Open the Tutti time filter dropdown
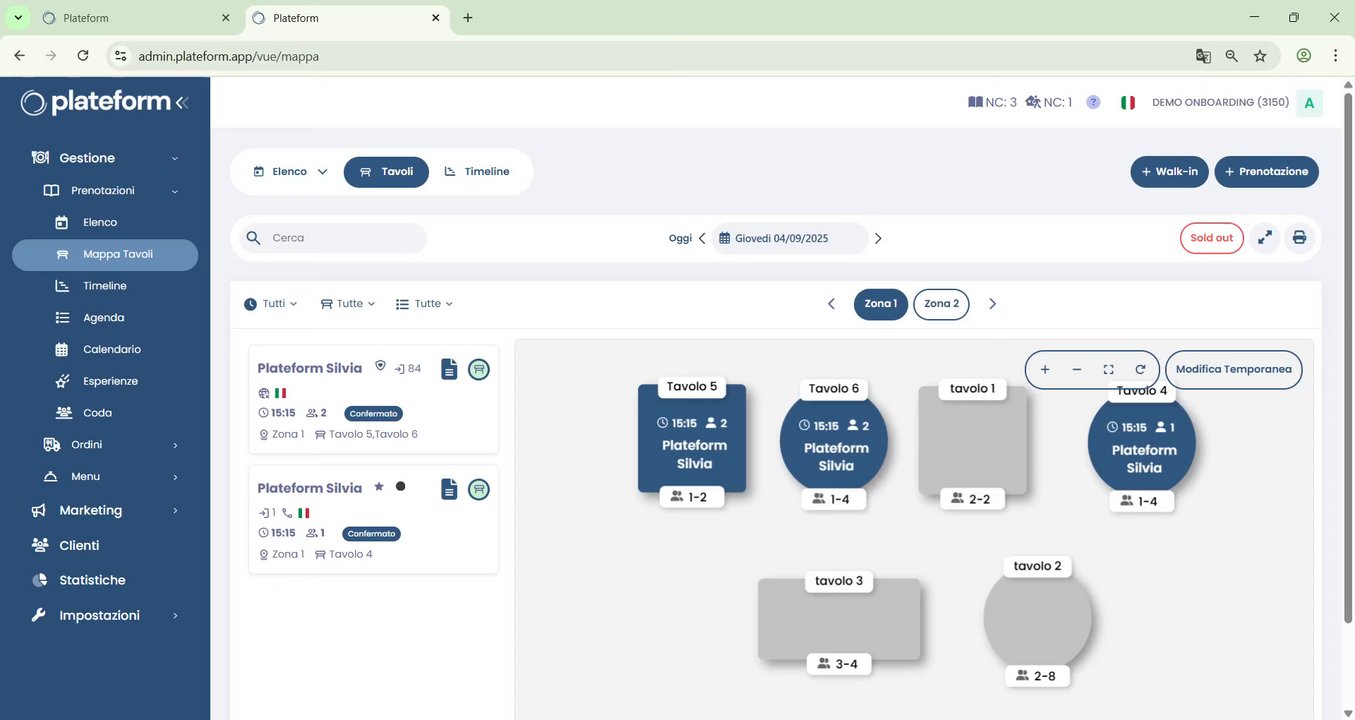This screenshot has width=1355, height=720. (271, 304)
